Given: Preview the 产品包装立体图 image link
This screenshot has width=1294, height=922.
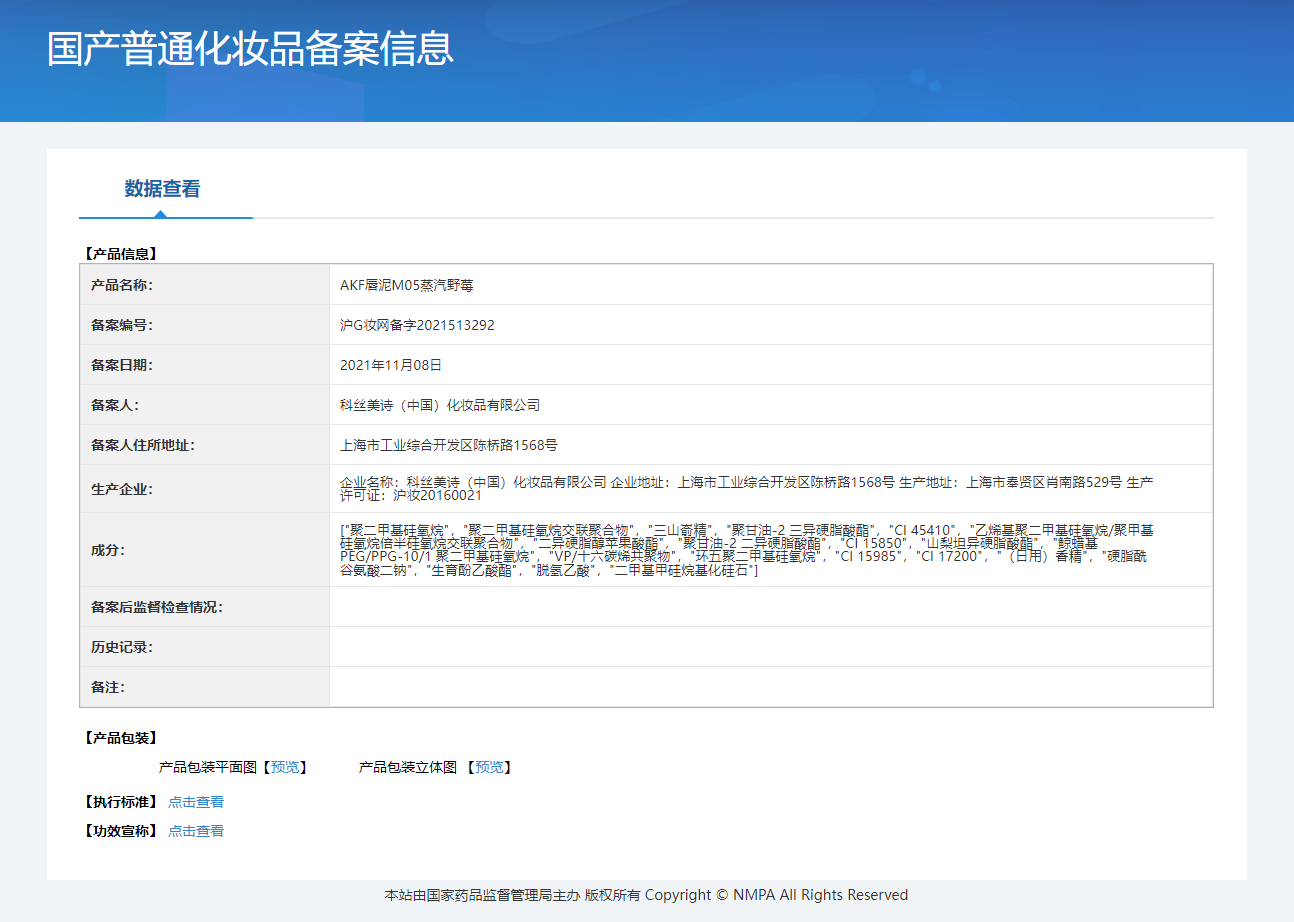Looking at the screenshot, I should (489, 767).
